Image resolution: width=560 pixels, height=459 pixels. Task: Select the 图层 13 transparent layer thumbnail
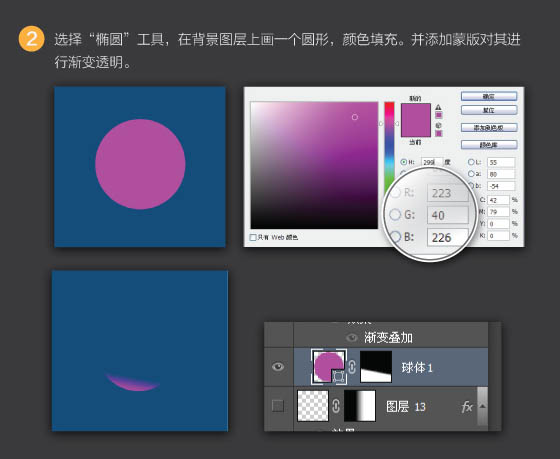tap(313, 406)
